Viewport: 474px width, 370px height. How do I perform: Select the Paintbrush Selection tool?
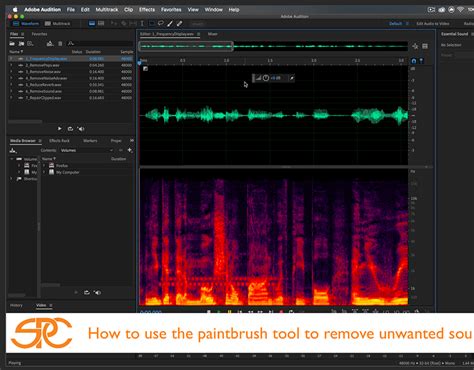pos(170,23)
